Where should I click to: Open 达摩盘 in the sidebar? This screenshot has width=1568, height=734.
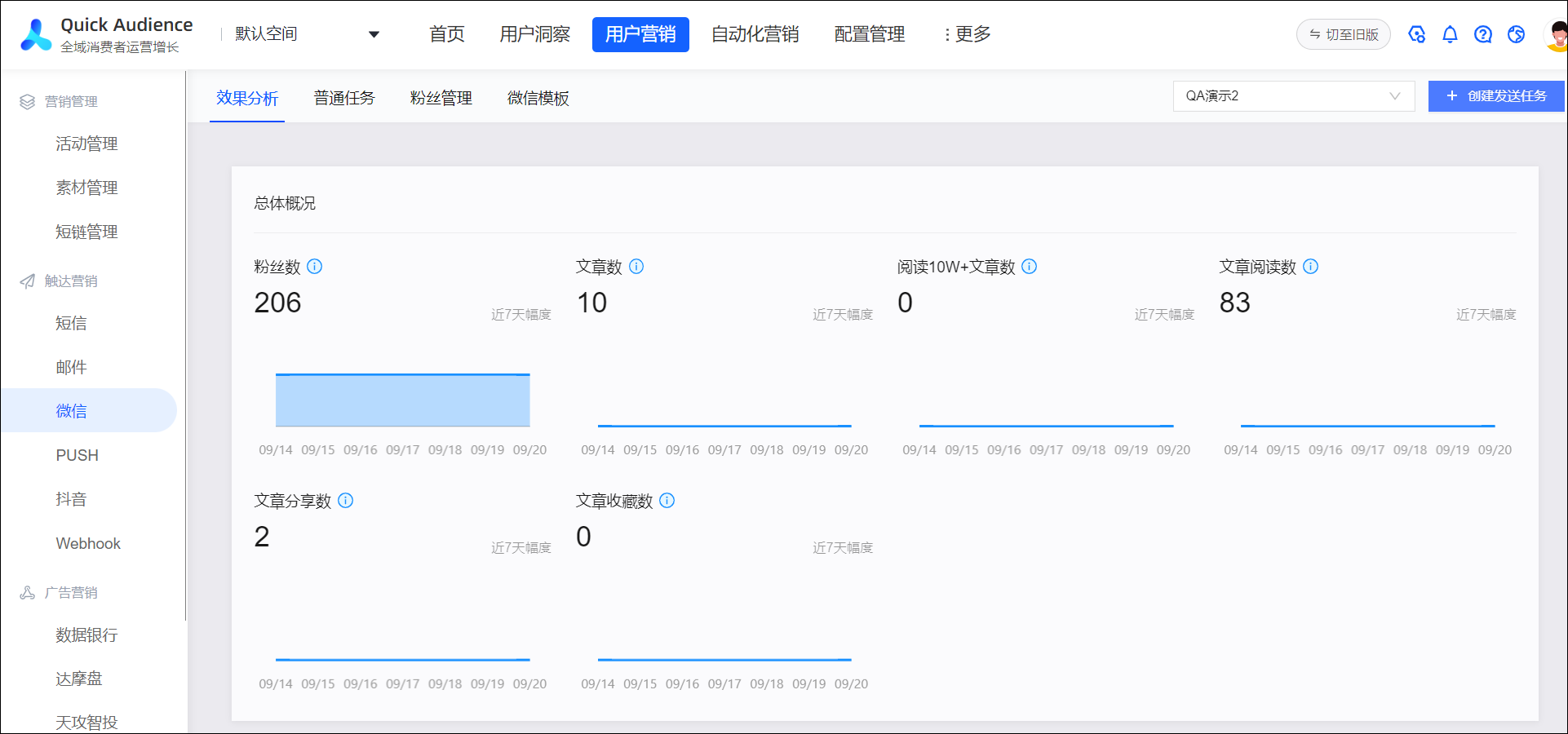79,679
